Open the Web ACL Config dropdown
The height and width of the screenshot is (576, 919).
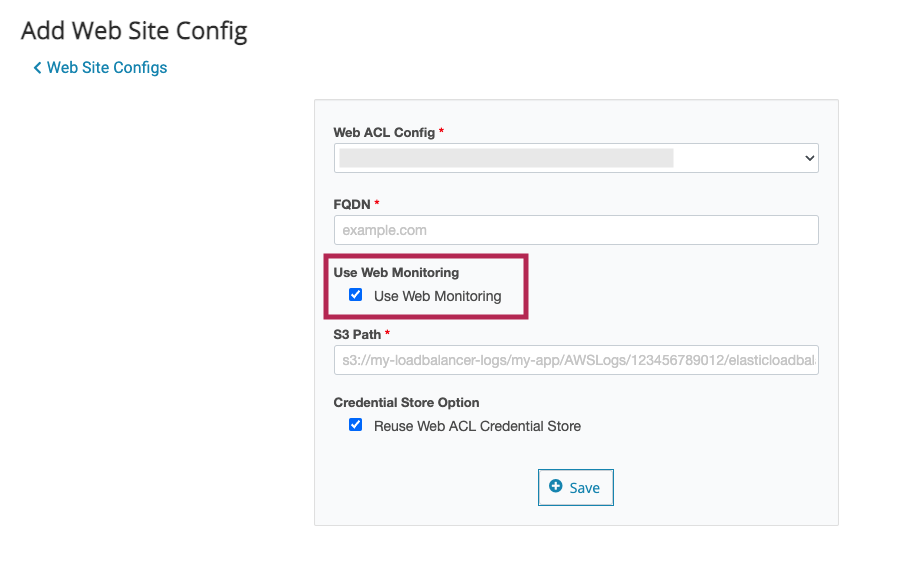(576, 158)
